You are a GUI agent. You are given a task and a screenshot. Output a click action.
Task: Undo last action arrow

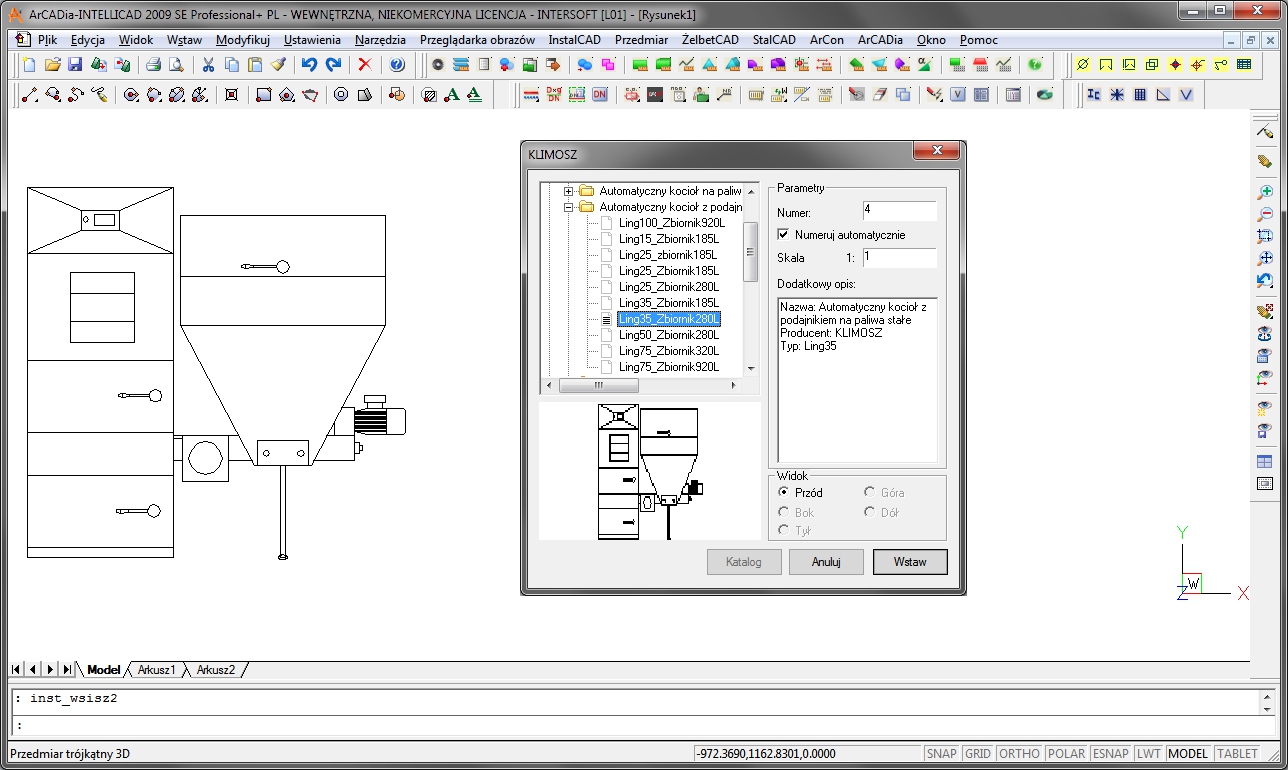click(309, 64)
